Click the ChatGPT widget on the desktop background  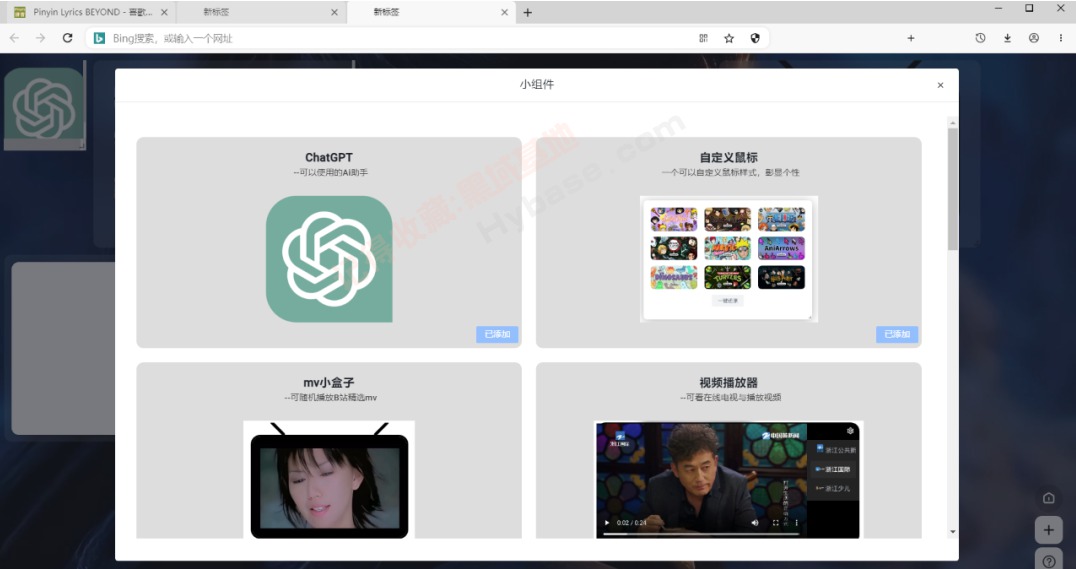point(44,108)
